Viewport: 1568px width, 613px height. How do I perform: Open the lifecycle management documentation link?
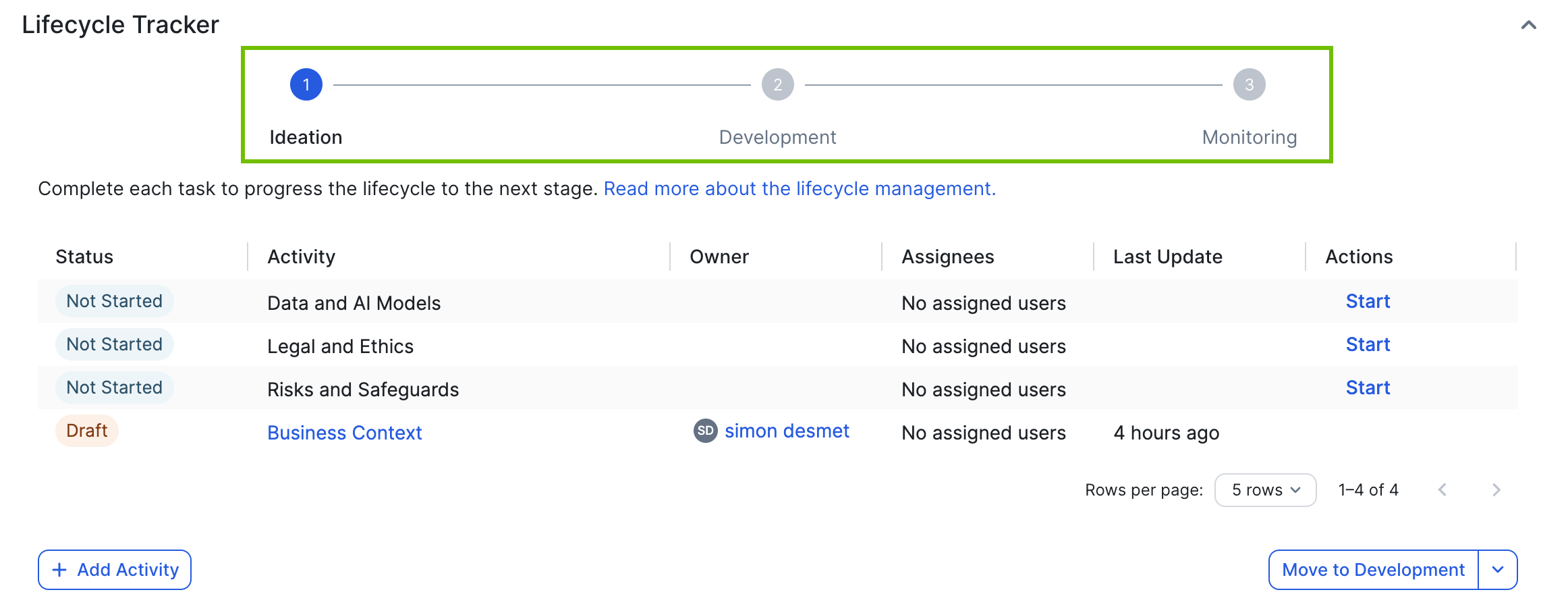[799, 189]
